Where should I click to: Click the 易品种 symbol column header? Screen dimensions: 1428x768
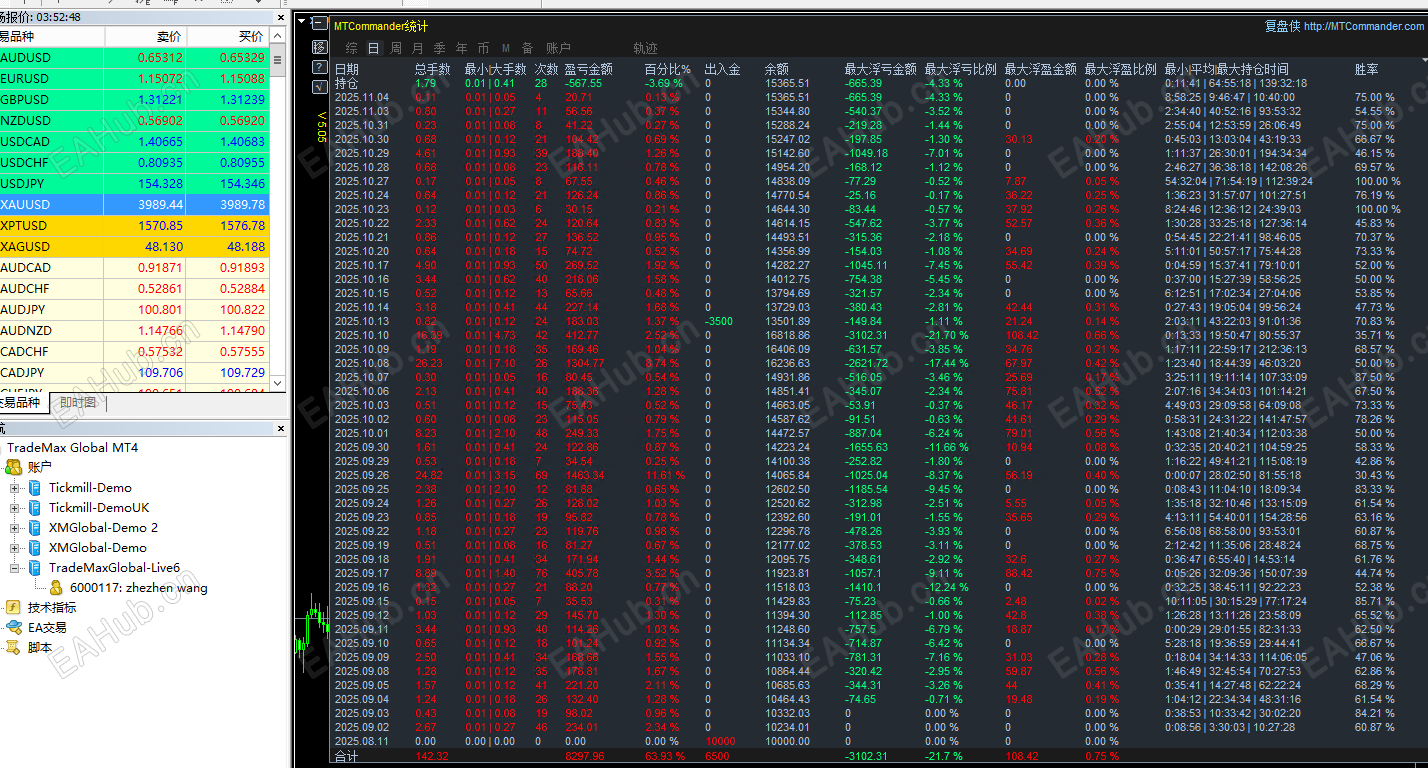point(52,36)
